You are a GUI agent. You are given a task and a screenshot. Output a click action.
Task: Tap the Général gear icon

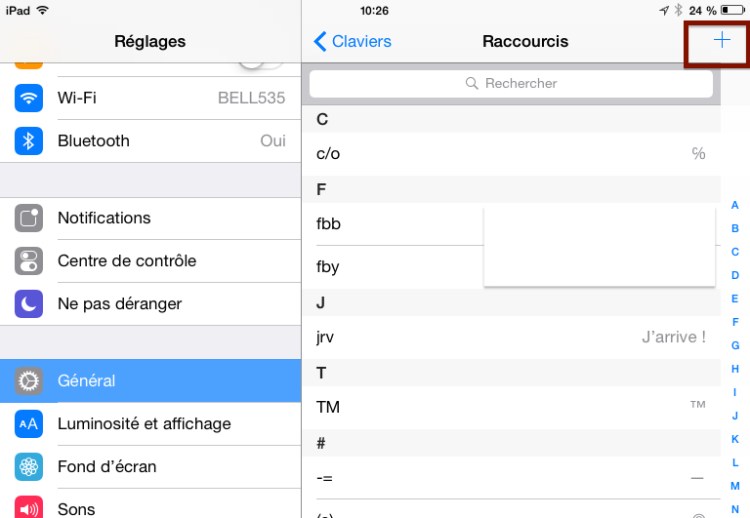[x=29, y=381]
